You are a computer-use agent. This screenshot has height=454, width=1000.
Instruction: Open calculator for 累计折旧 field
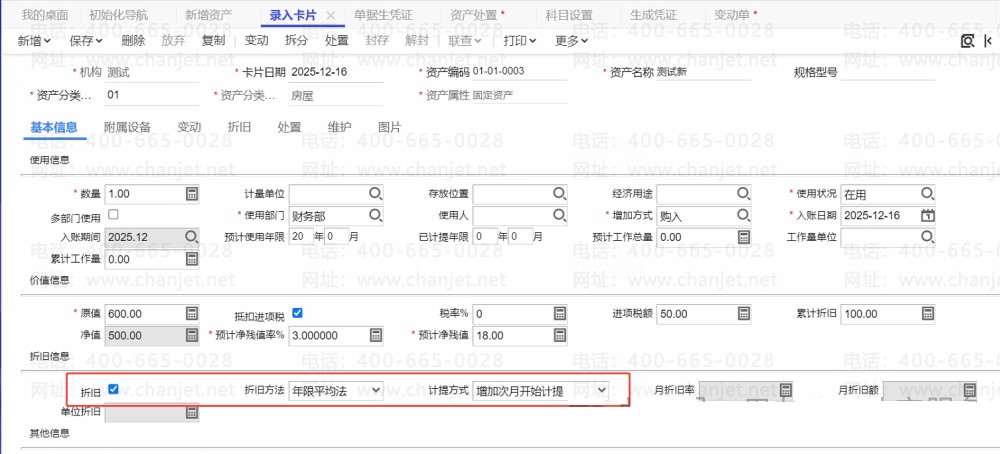(x=928, y=313)
